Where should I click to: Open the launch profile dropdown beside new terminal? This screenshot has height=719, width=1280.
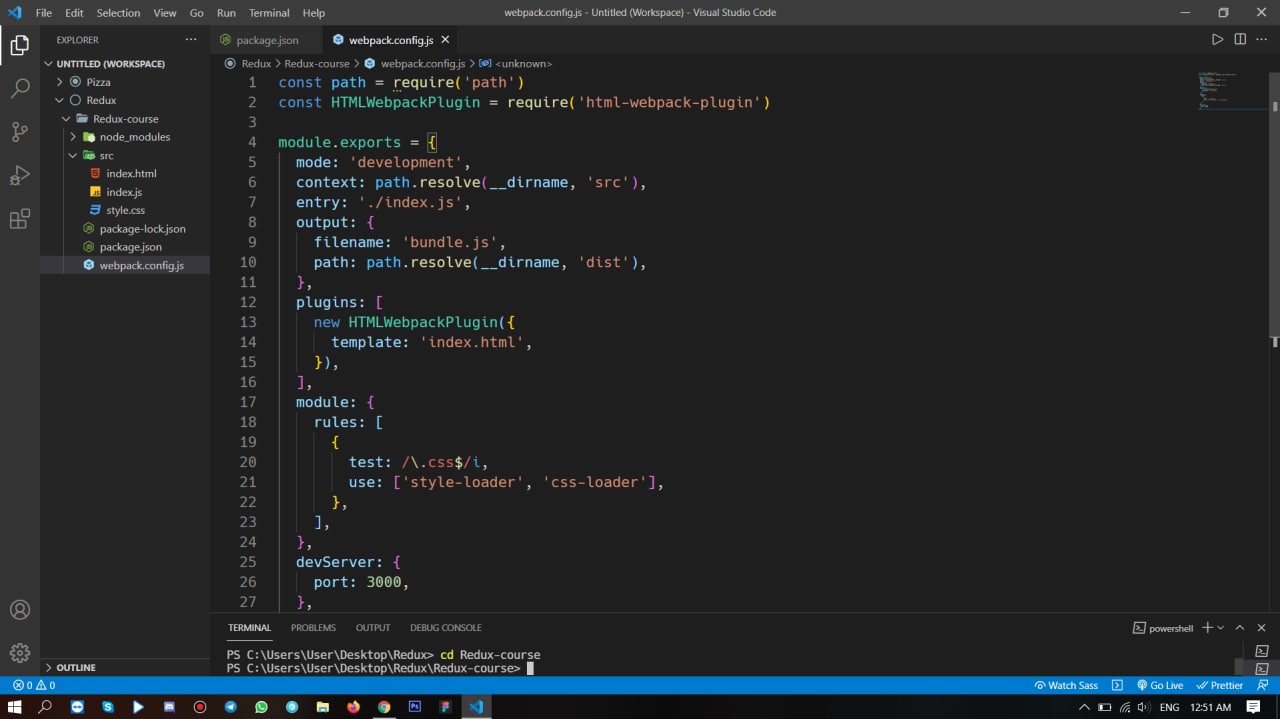1220,628
